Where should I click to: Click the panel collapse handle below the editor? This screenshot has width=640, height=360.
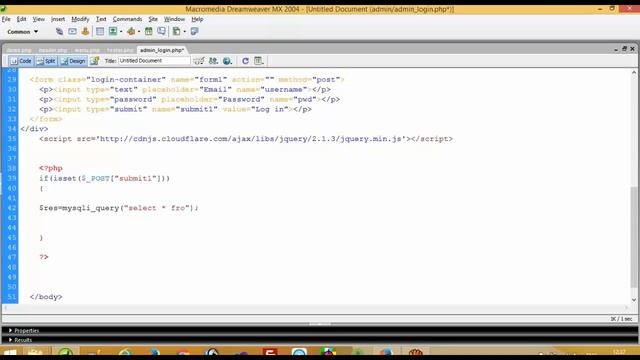(320, 324)
